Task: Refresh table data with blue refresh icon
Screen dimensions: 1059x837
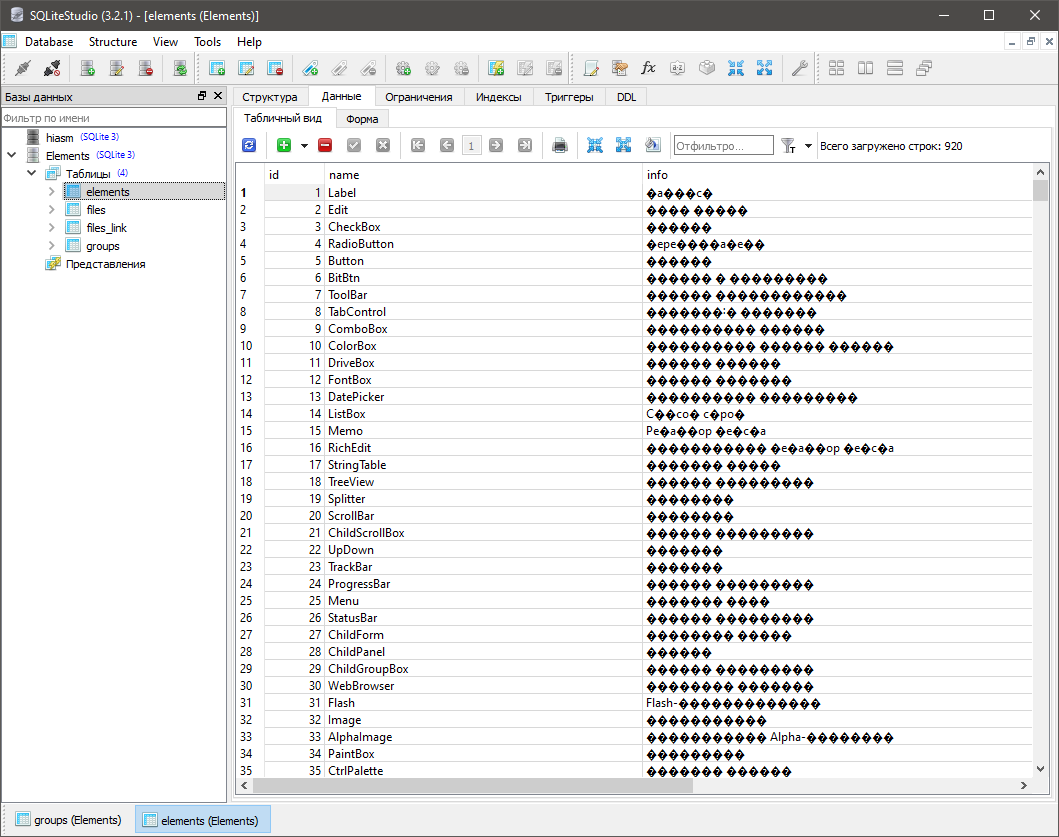Action: point(249,146)
